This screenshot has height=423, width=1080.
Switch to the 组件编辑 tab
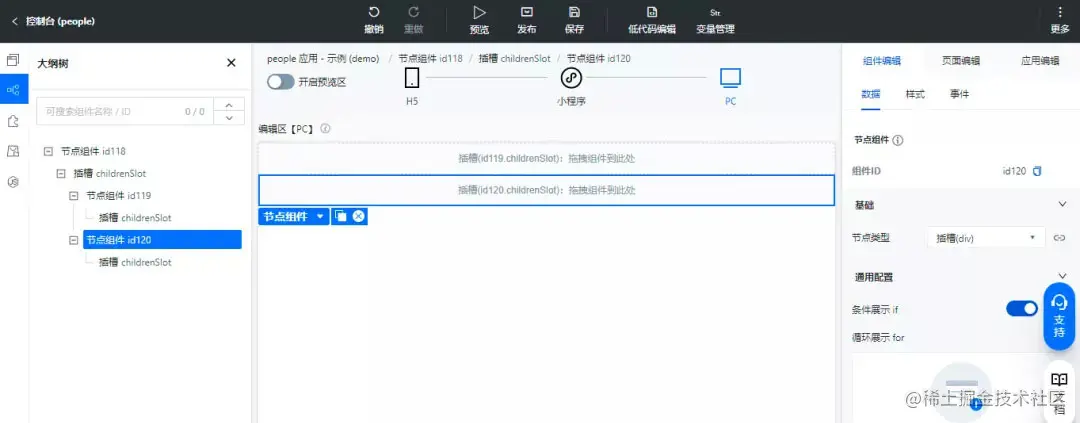(882, 61)
